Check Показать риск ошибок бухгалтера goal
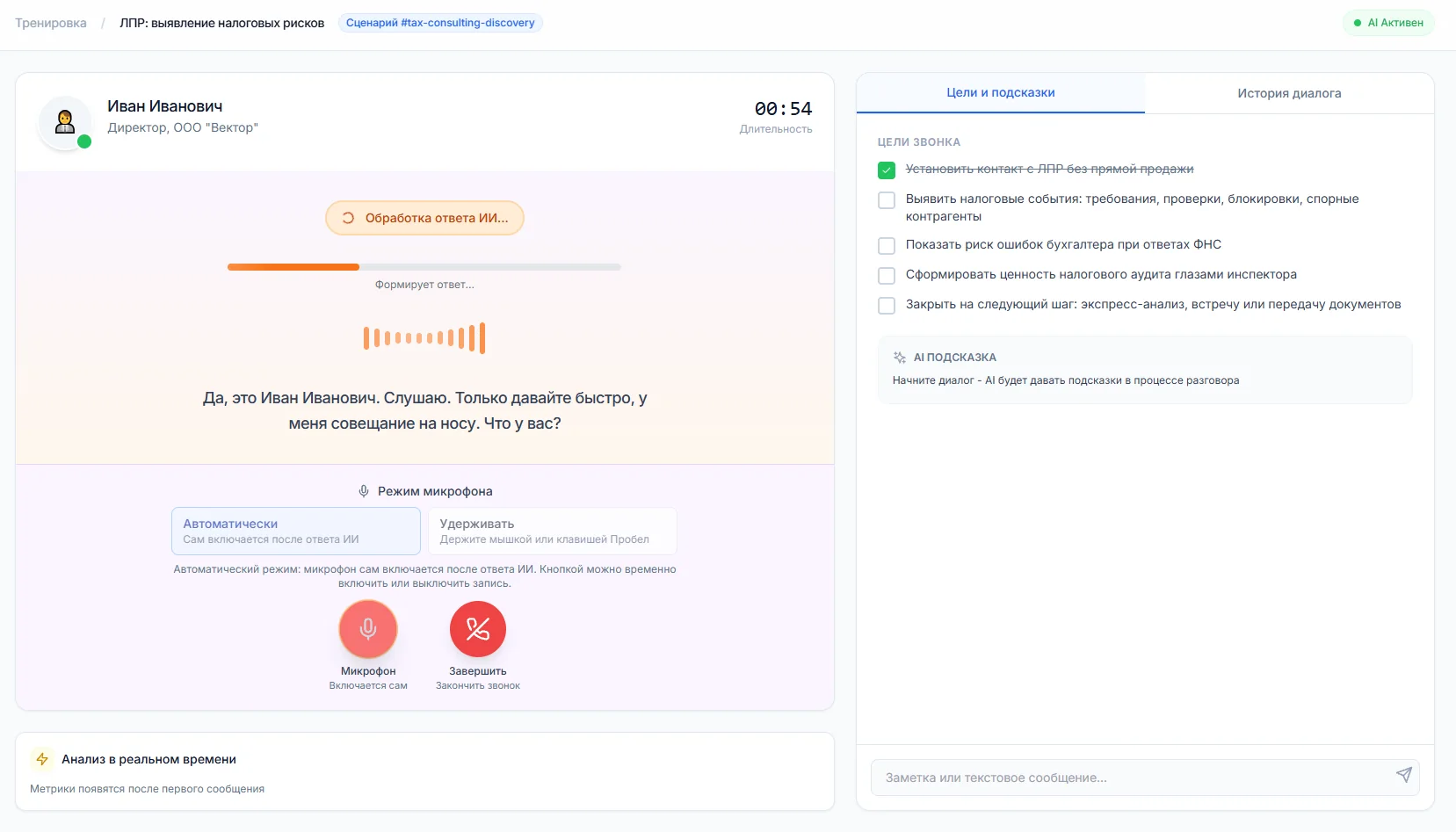This screenshot has width=1456, height=832. (x=887, y=246)
